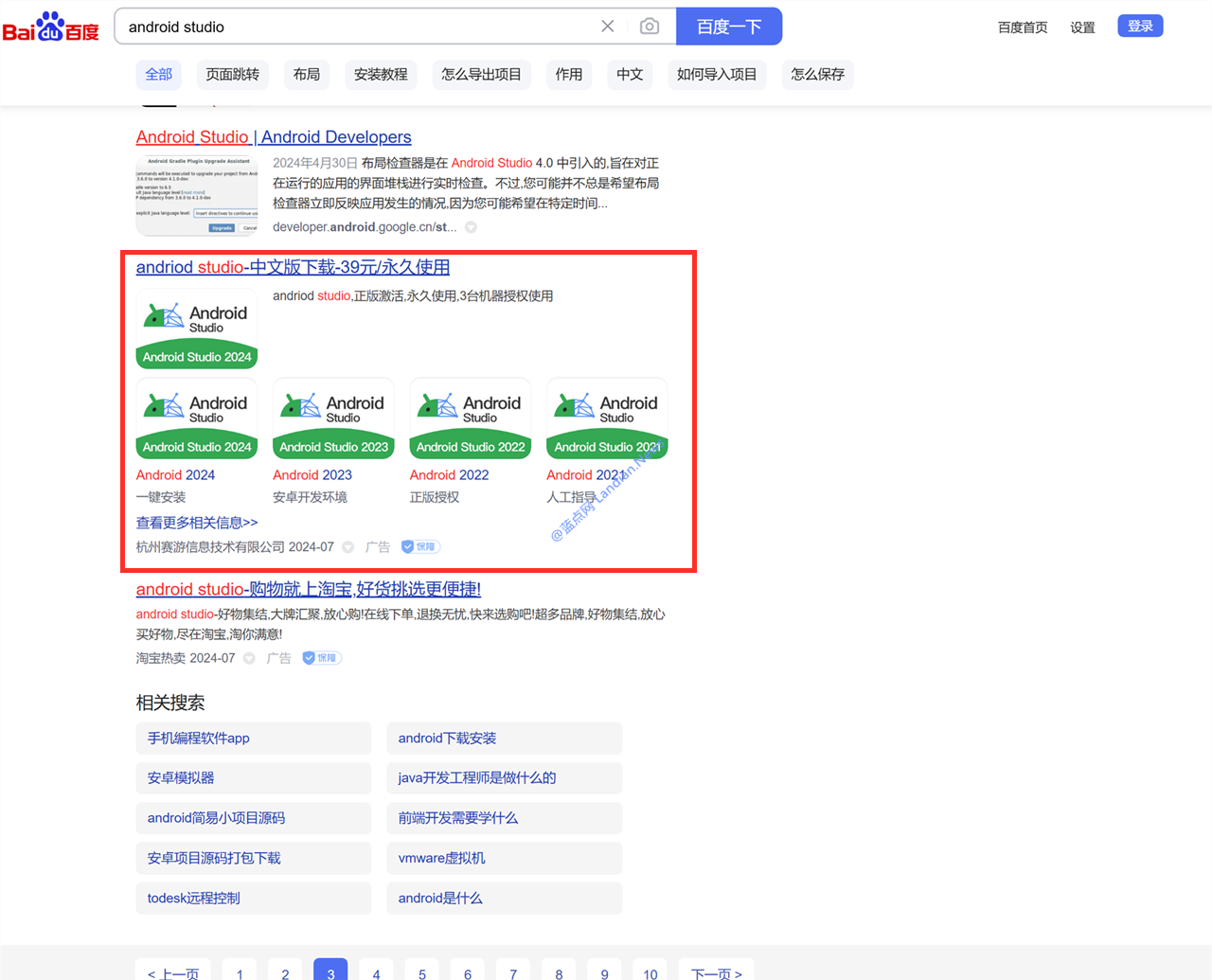Select the 页面跳转 filter tag
Image resolution: width=1212 pixels, height=980 pixels.
pos(233,74)
